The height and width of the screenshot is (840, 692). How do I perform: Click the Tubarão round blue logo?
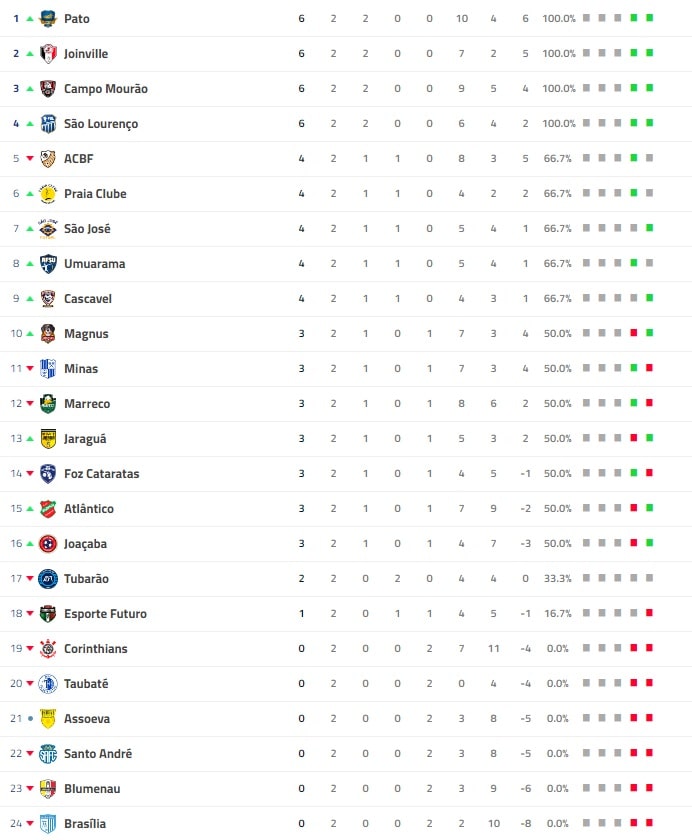pyautogui.click(x=48, y=579)
